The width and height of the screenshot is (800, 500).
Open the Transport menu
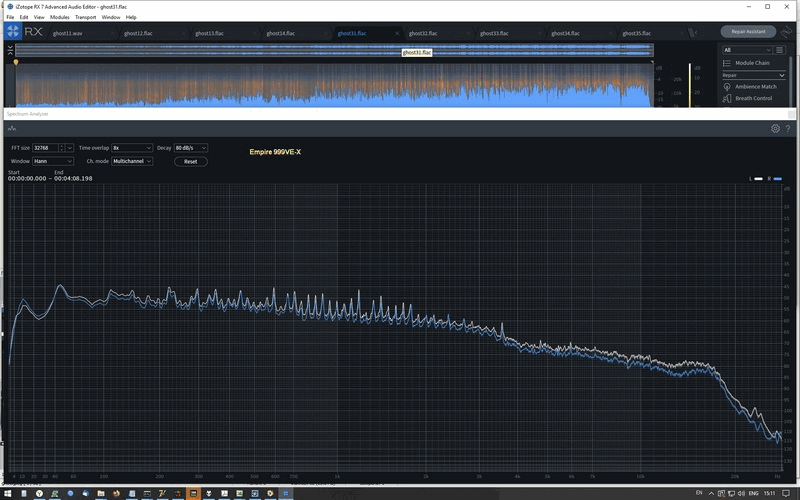click(86, 17)
